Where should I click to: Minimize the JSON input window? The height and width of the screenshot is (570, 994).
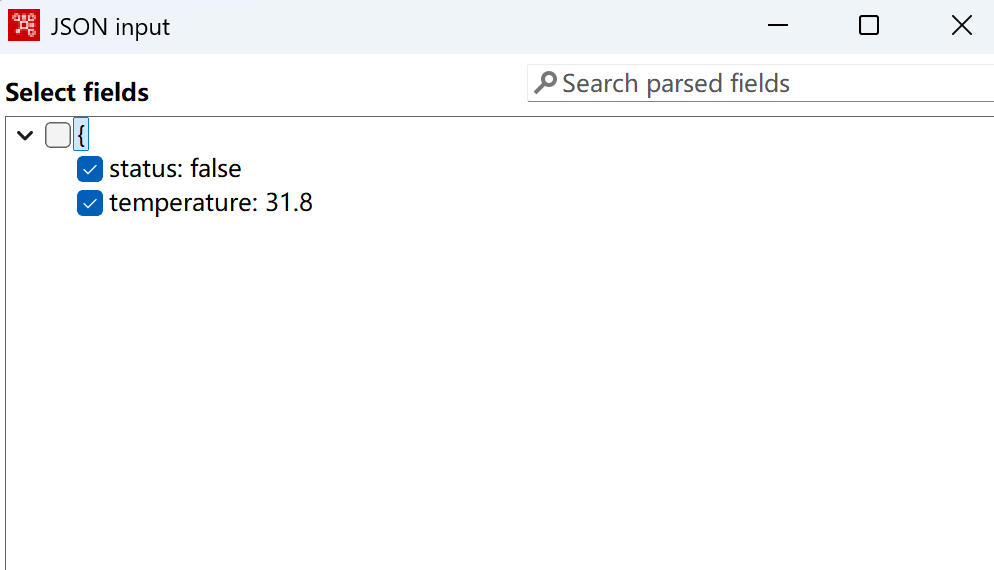(778, 25)
